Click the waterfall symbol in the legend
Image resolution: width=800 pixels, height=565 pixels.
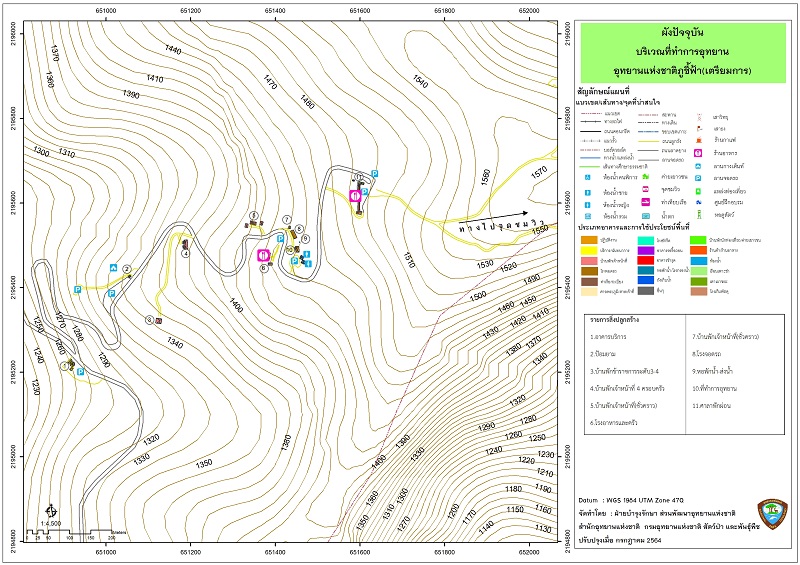coord(646,216)
